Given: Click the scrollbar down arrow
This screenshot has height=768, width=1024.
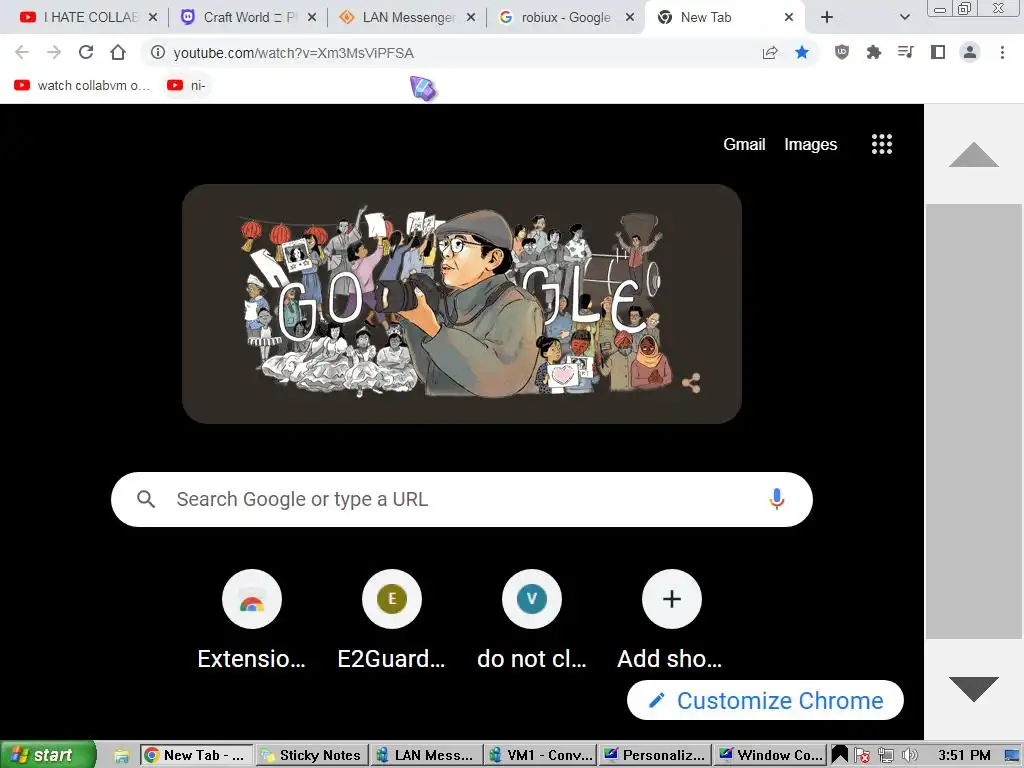Looking at the screenshot, I should (x=974, y=690).
